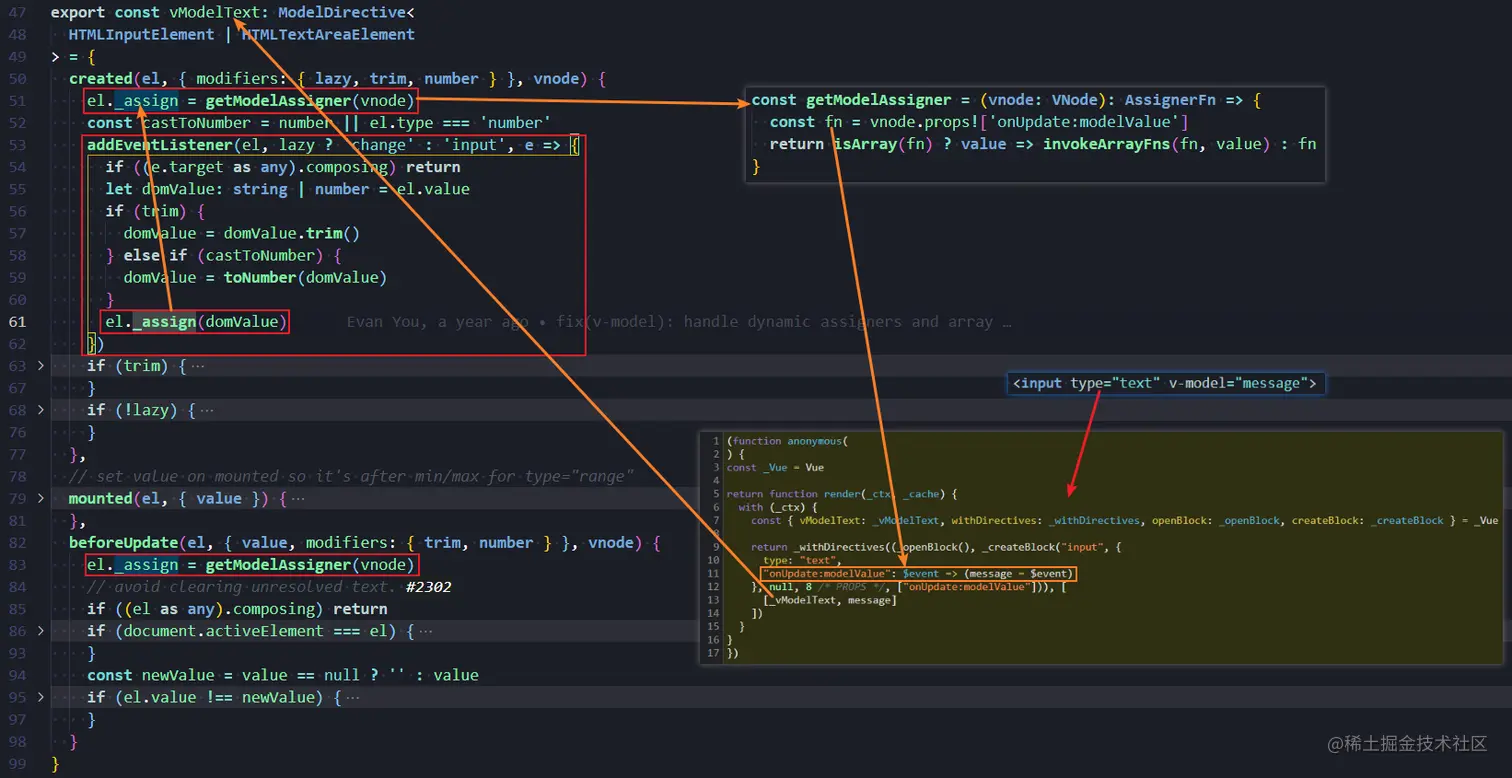Click the #2302 issue reference in comment
Viewport: 1512px width, 778px height.
coord(429,587)
